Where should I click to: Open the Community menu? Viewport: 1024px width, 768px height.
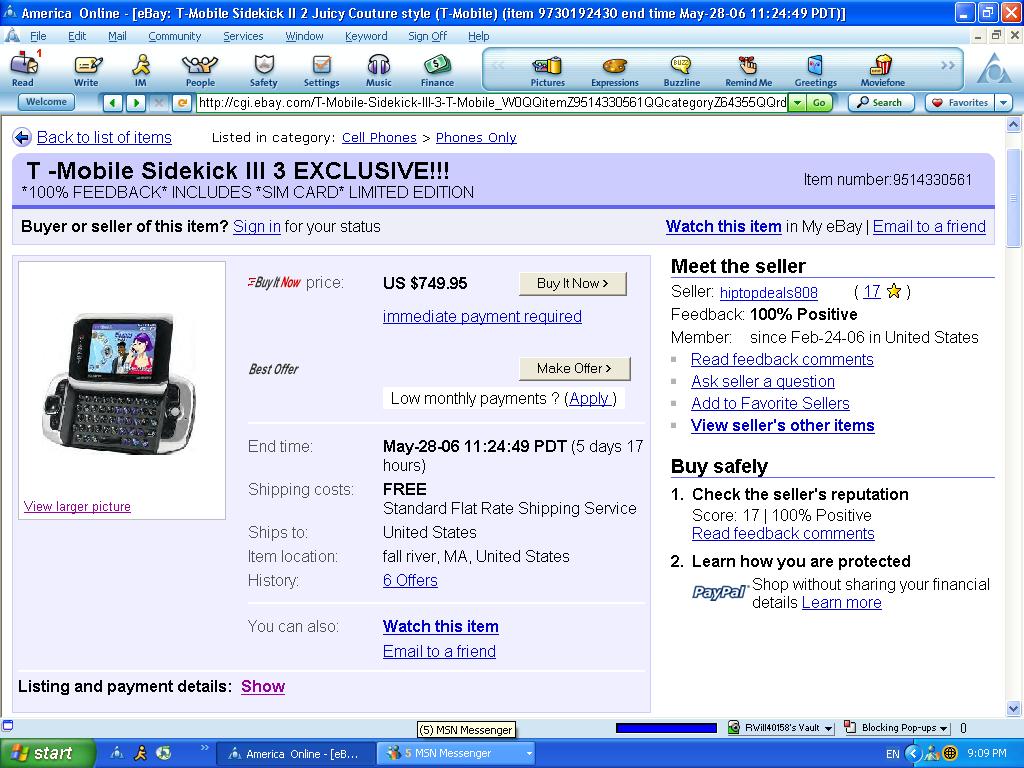(x=174, y=37)
